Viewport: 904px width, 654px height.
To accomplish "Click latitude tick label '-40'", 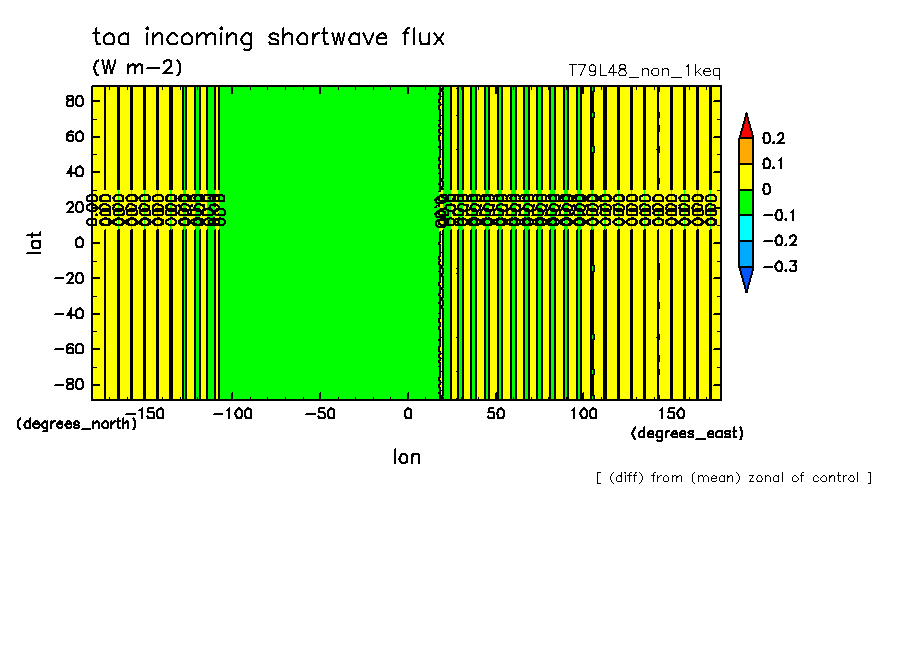I will click(69, 314).
